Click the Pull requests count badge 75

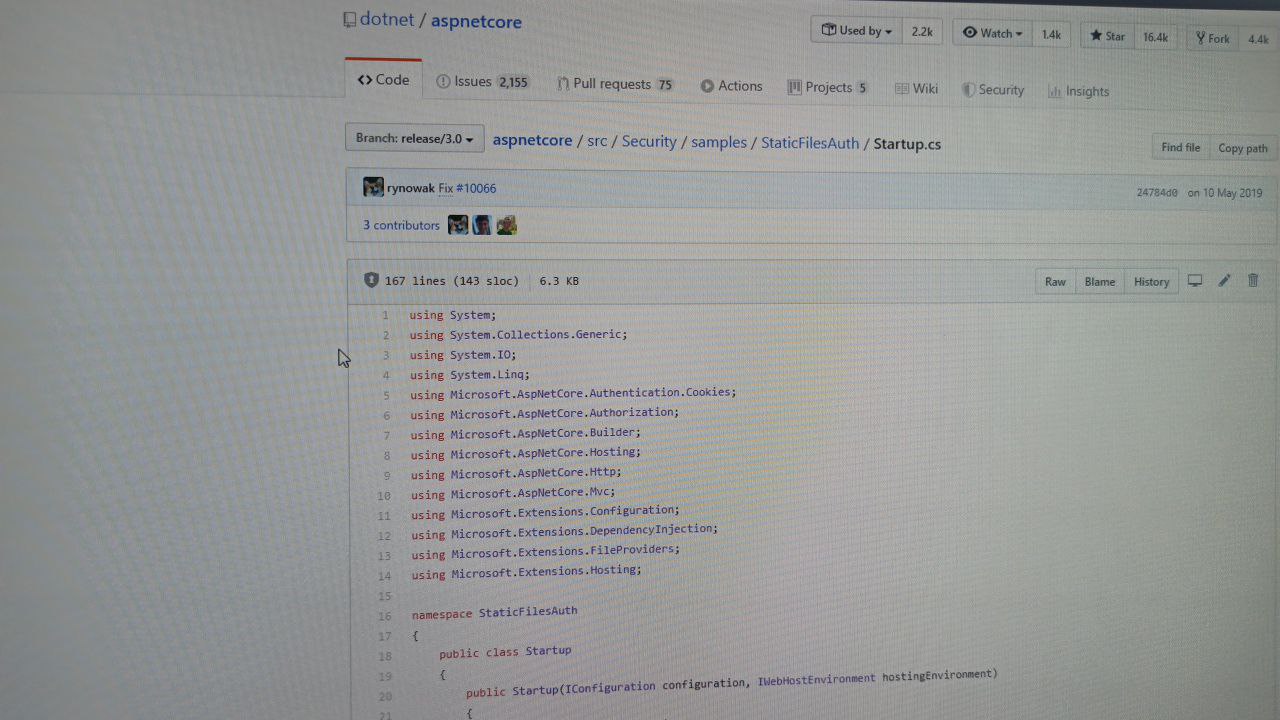click(665, 85)
